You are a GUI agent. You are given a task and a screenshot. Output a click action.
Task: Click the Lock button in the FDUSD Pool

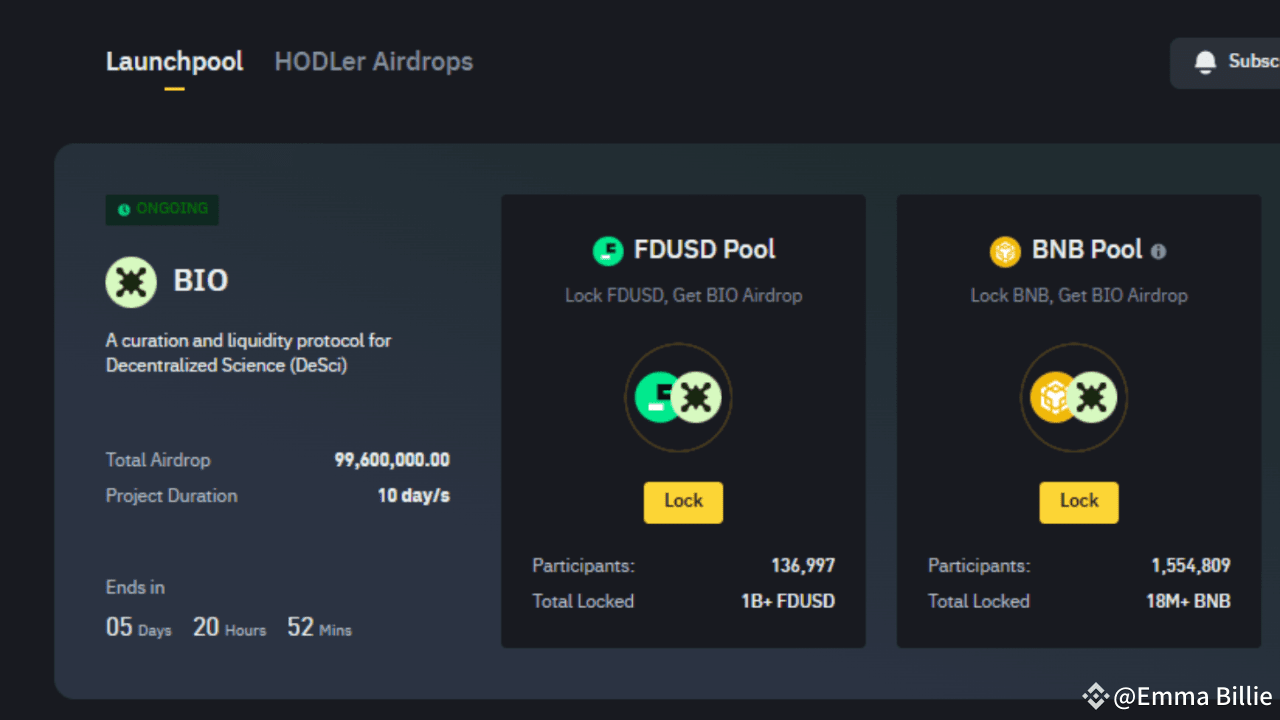tap(683, 502)
